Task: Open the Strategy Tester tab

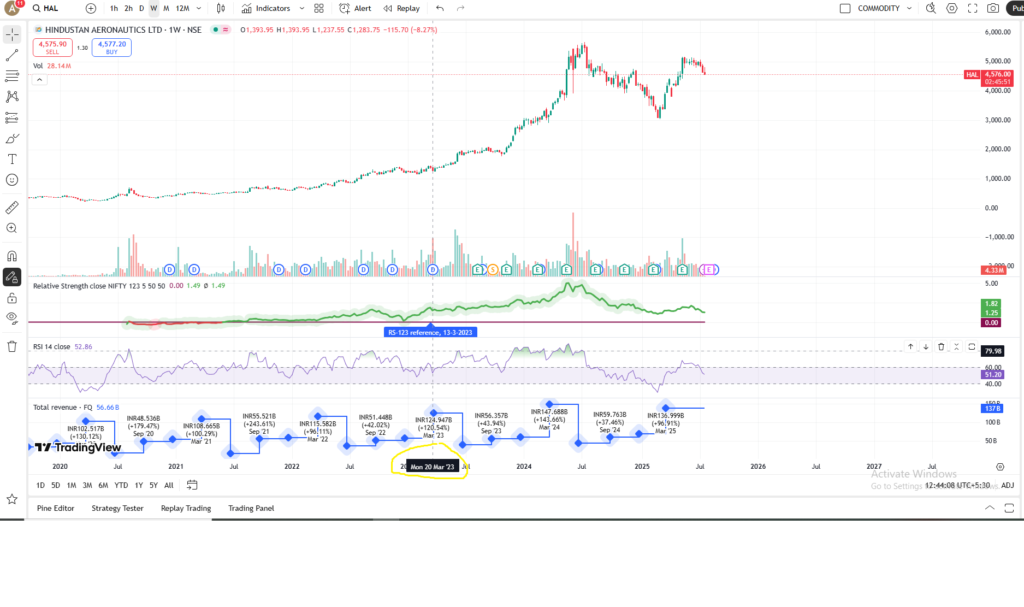Action: click(x=118, y=508)
